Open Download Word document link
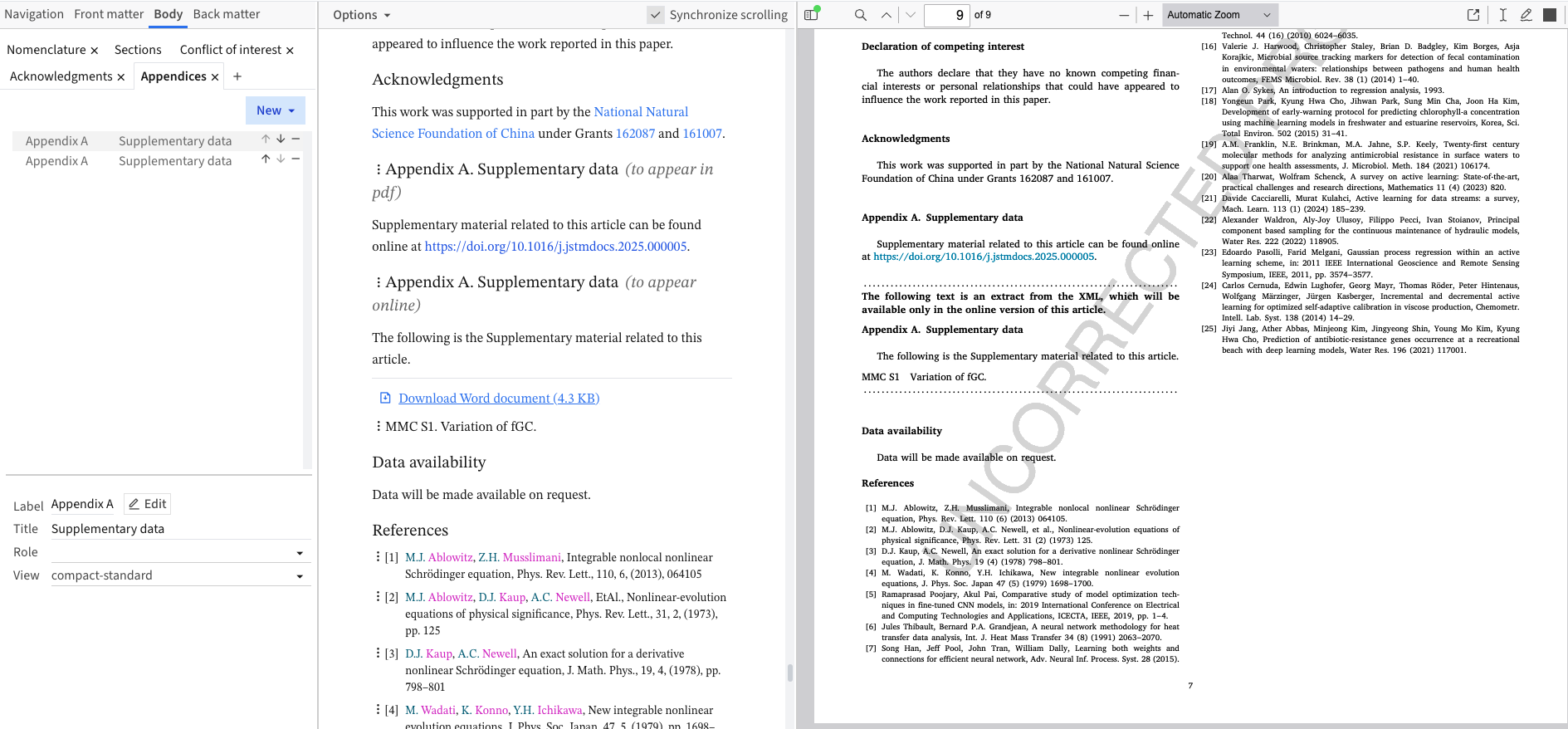1568x729 pixels. pyautogui.click(x=498, y=399)
